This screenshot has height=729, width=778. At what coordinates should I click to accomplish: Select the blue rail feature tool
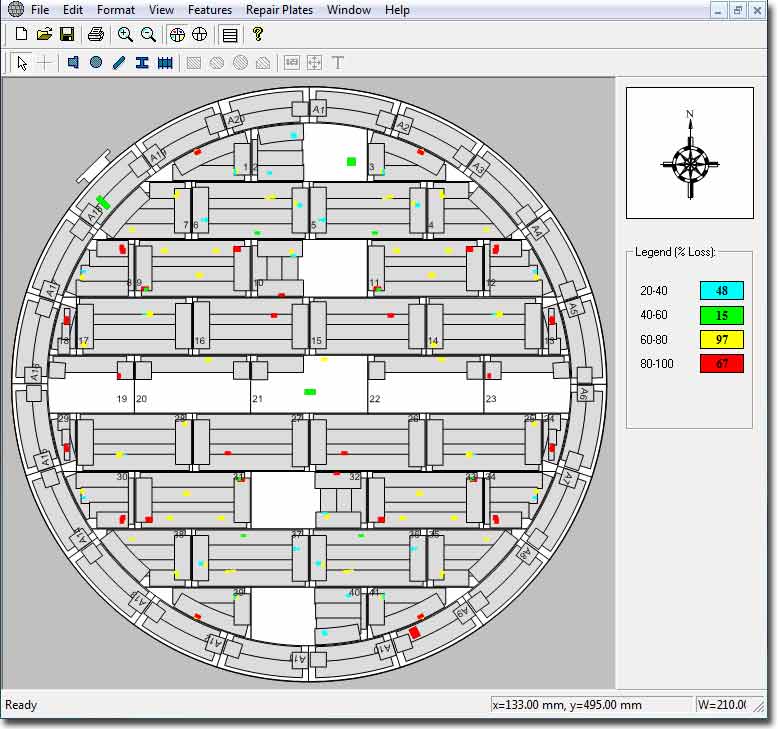tap(165, 63)
